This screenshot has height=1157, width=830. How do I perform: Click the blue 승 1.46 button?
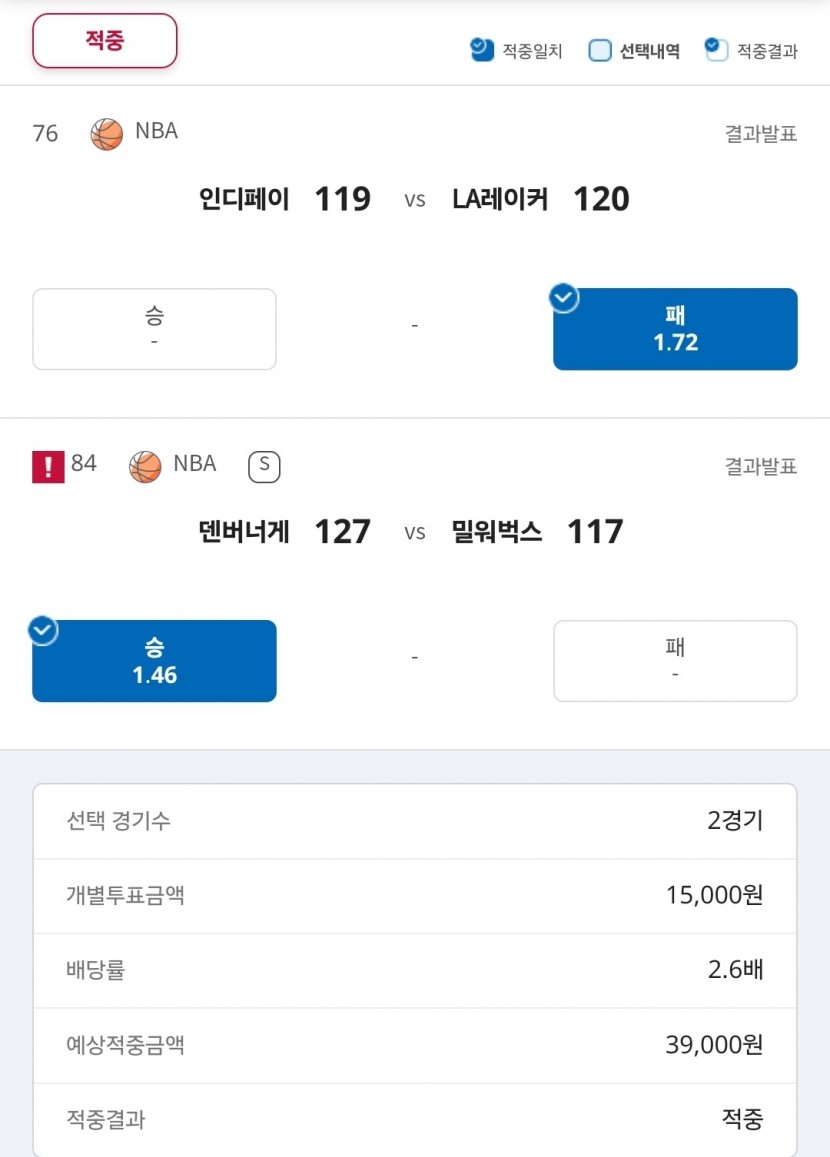[x=154, y=661]
